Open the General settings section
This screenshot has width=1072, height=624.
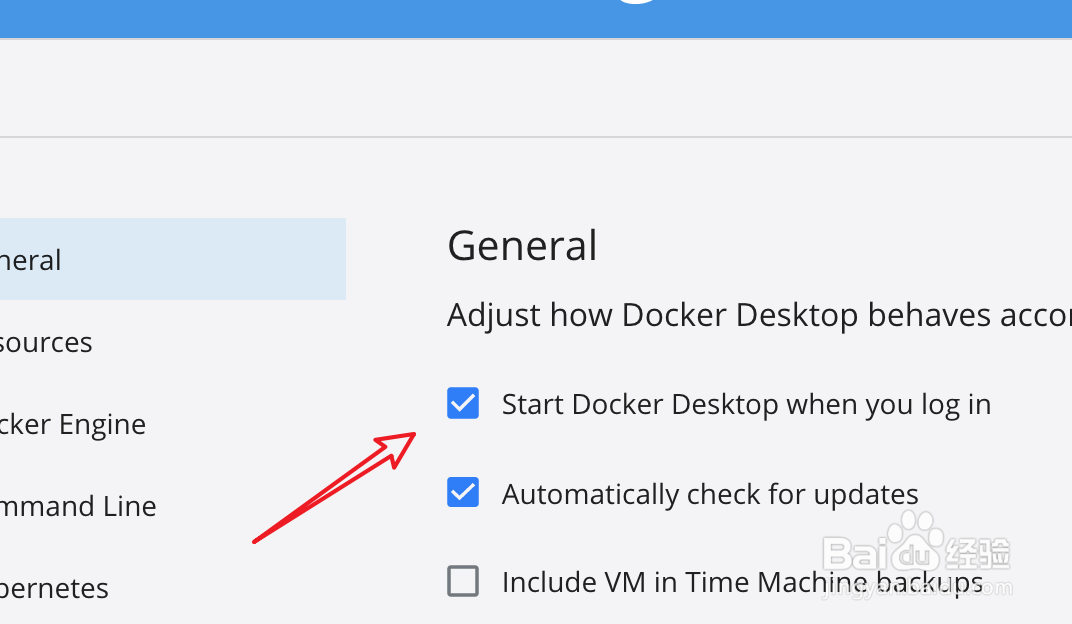click(x=172, y=259)
